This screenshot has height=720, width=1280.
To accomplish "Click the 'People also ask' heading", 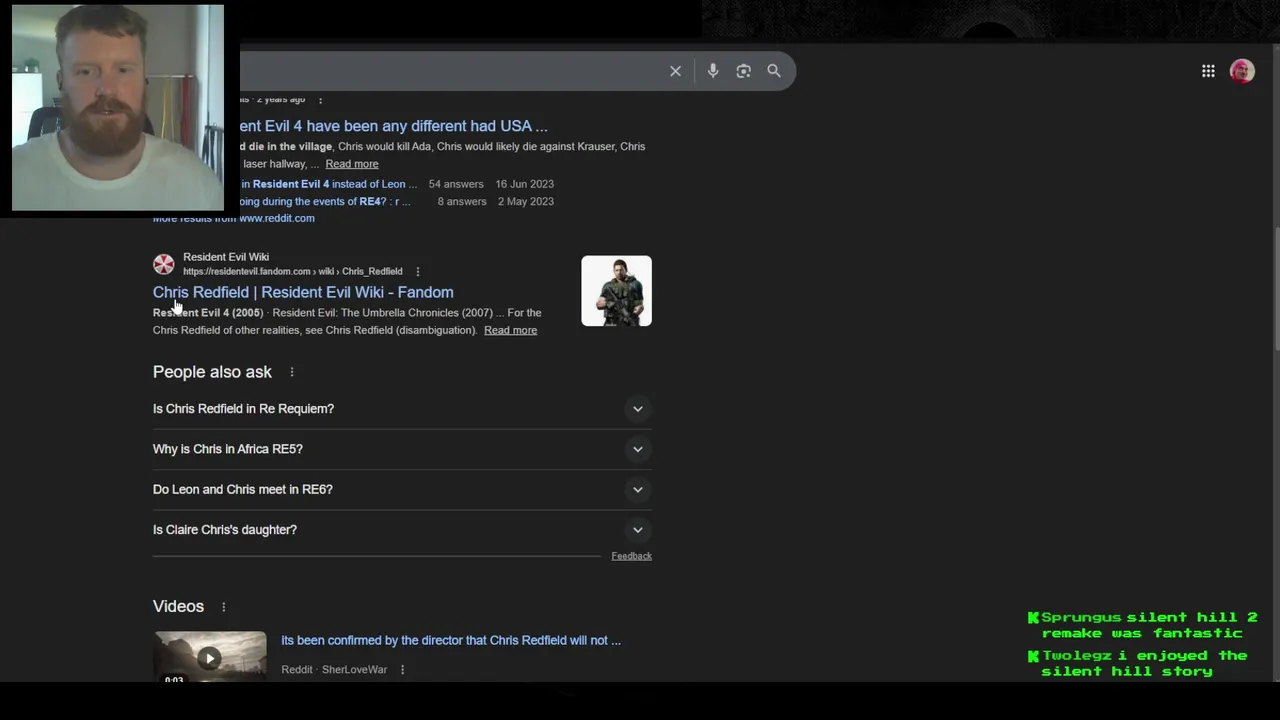I will (x=212, y=372).
